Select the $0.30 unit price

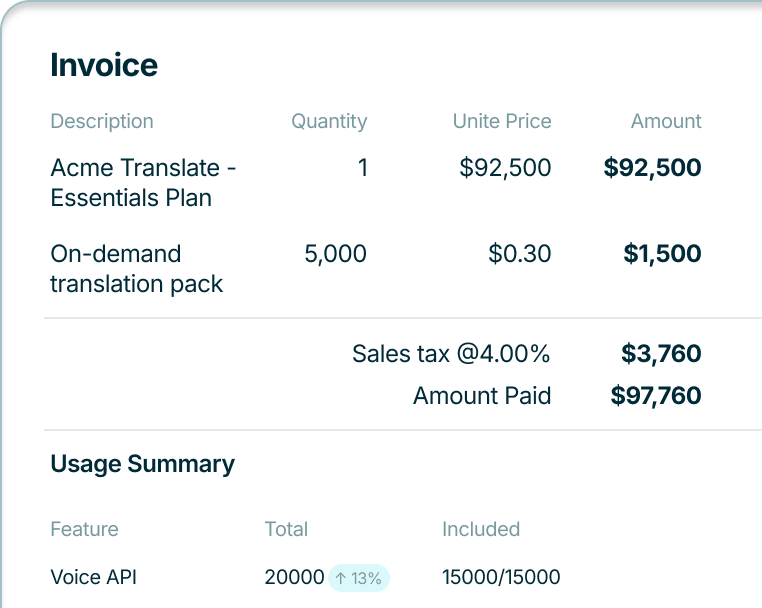tap(519, 254)
